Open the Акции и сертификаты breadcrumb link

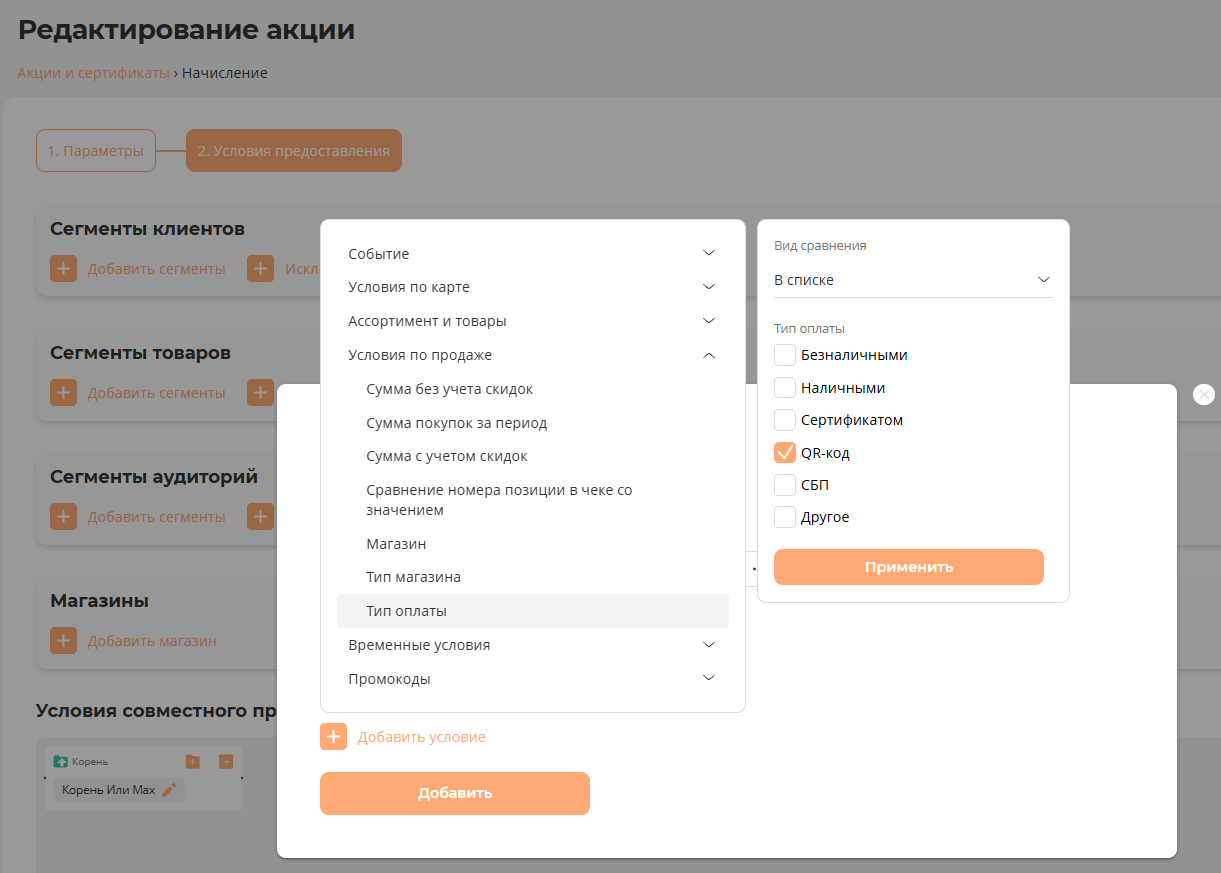93,73
